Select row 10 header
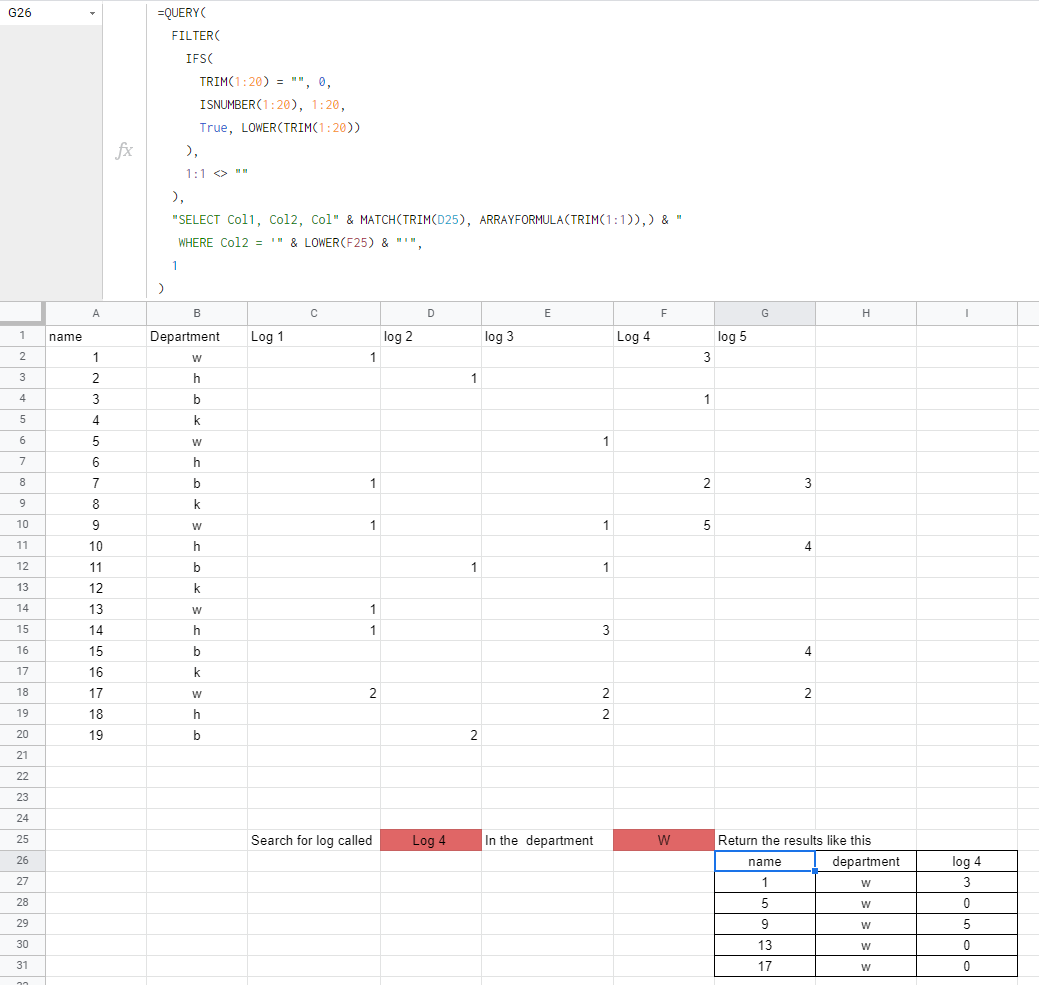 pyautogui.click(x=22, y=525)
